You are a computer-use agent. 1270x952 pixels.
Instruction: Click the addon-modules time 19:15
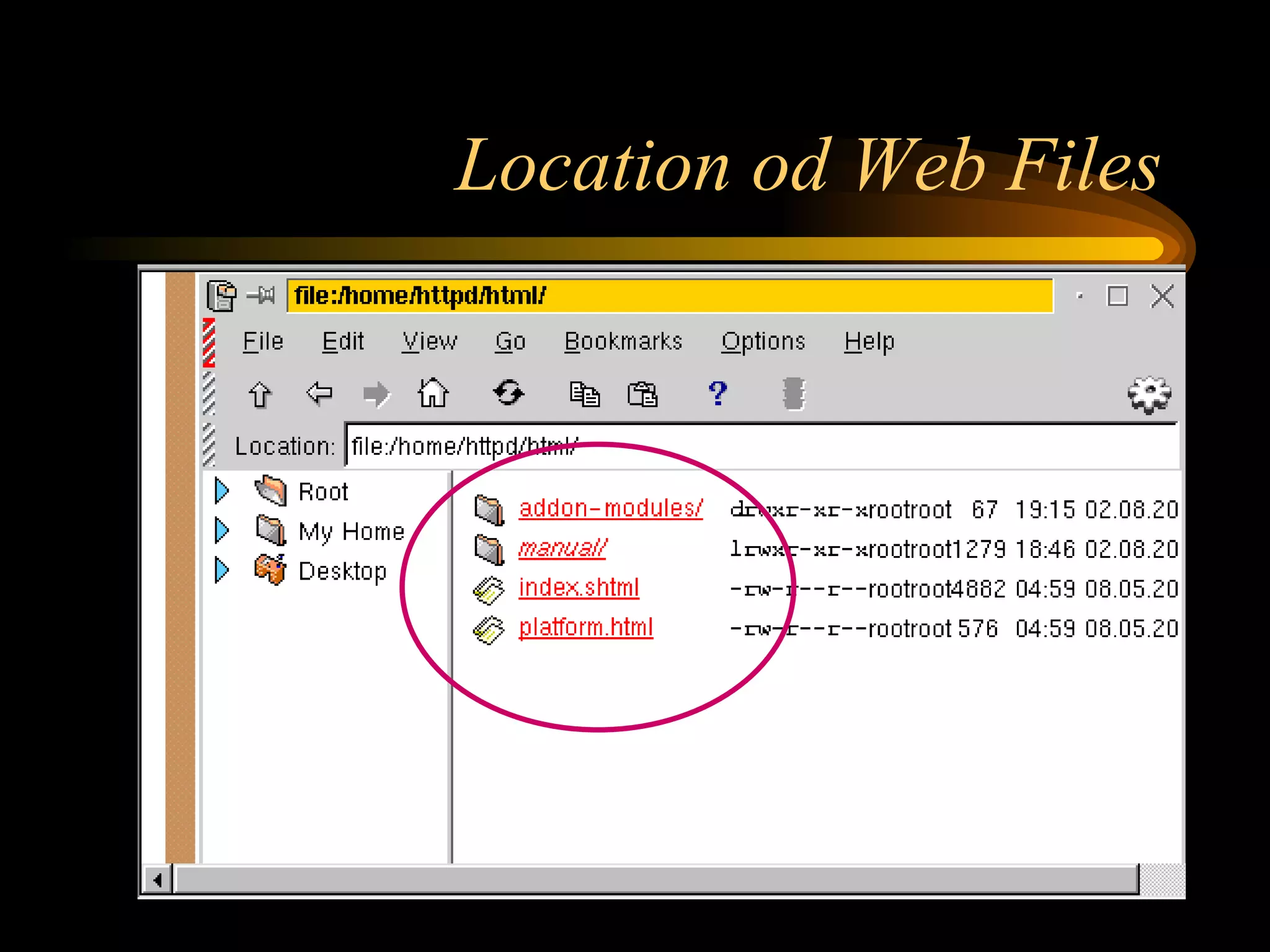point(1044,509)
